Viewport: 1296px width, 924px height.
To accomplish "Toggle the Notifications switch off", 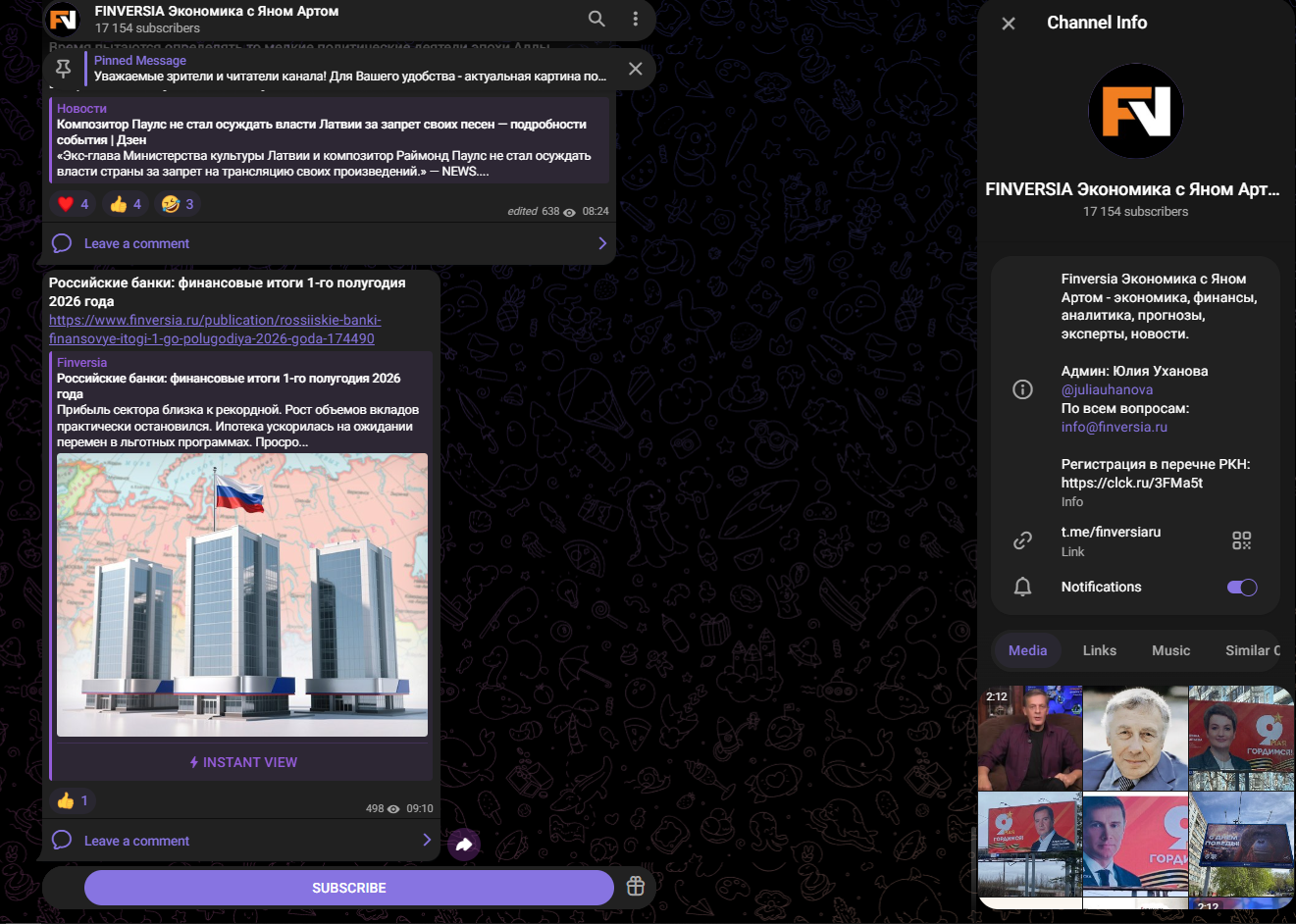I will coord(1242,587).
